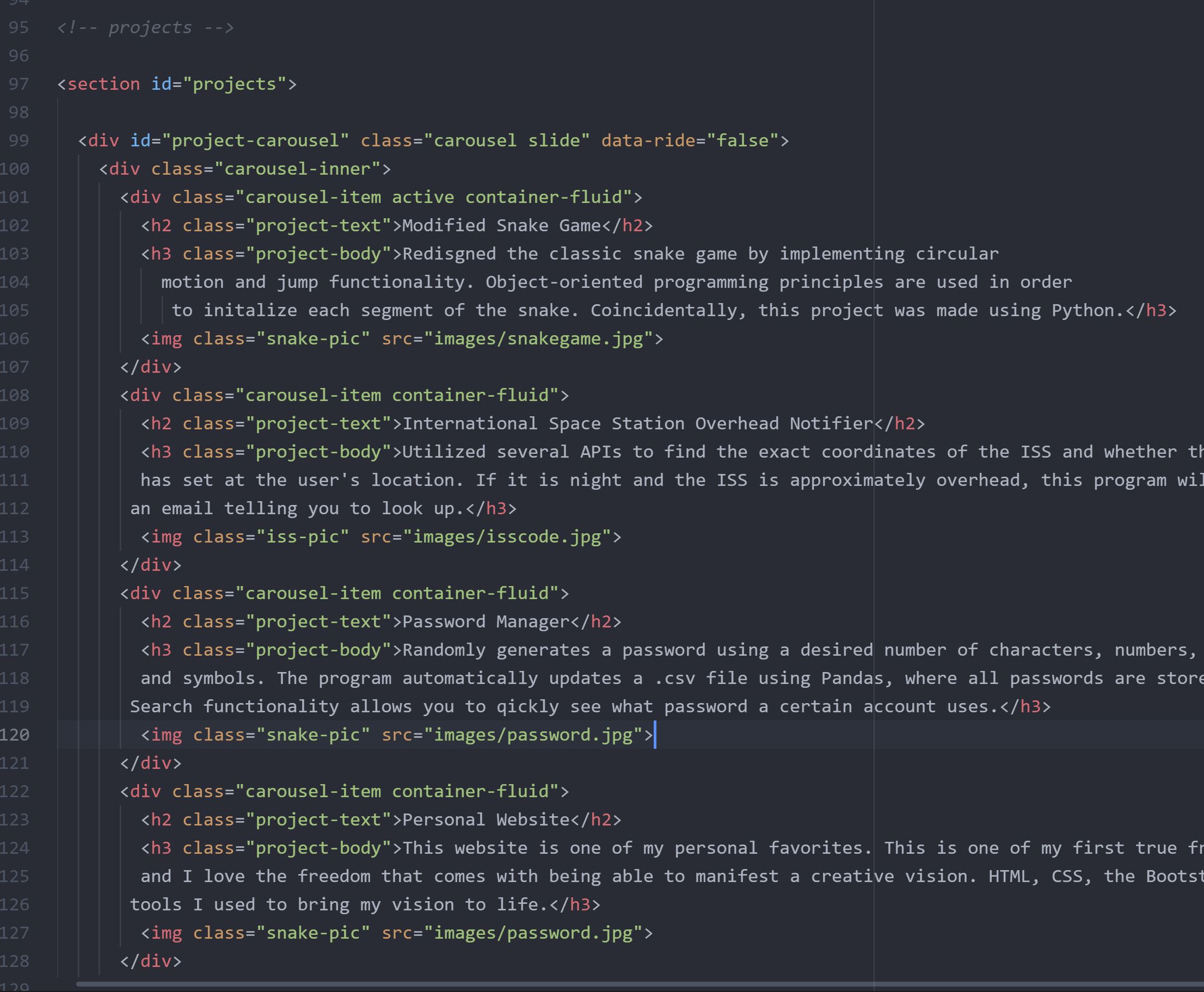
Task: Click the "iss-pic" class value
Action: 302,537
